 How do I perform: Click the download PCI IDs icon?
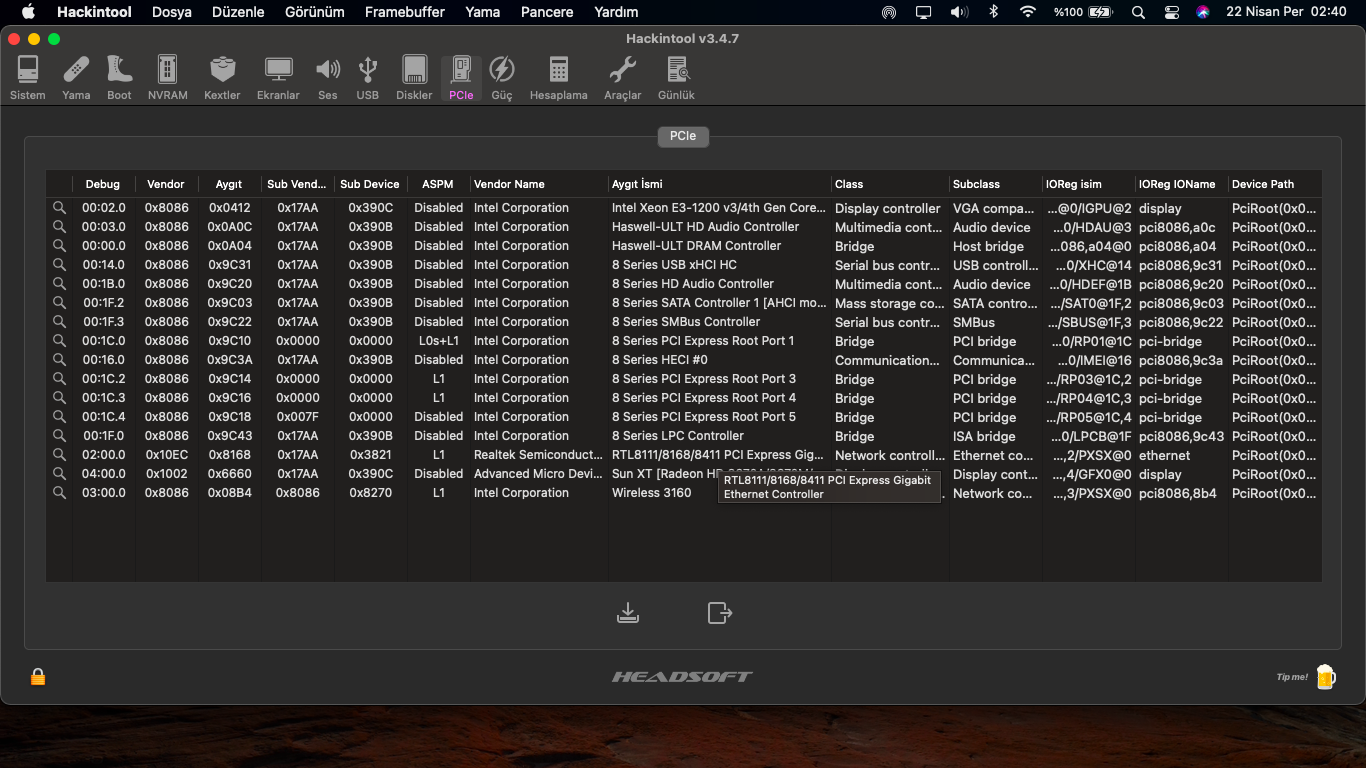click(628, 612)
